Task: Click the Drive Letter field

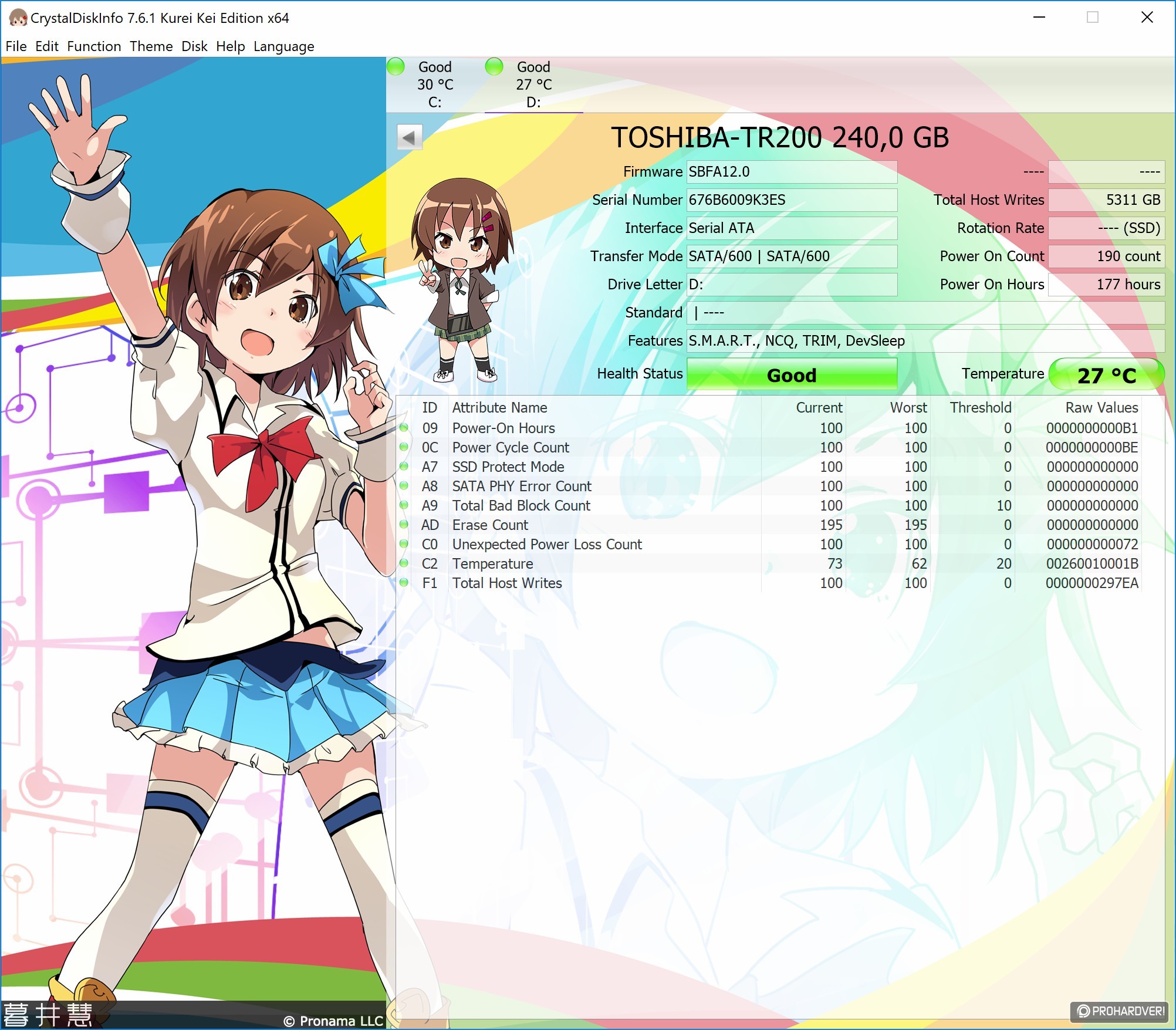Action: [792, 285]
